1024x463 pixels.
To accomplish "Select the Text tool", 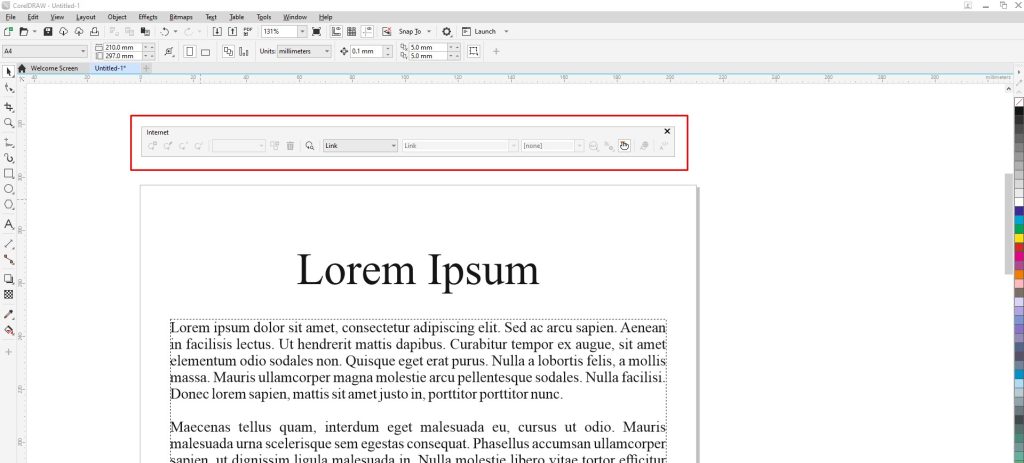I will pyautogui.click(x=8, y=224).
